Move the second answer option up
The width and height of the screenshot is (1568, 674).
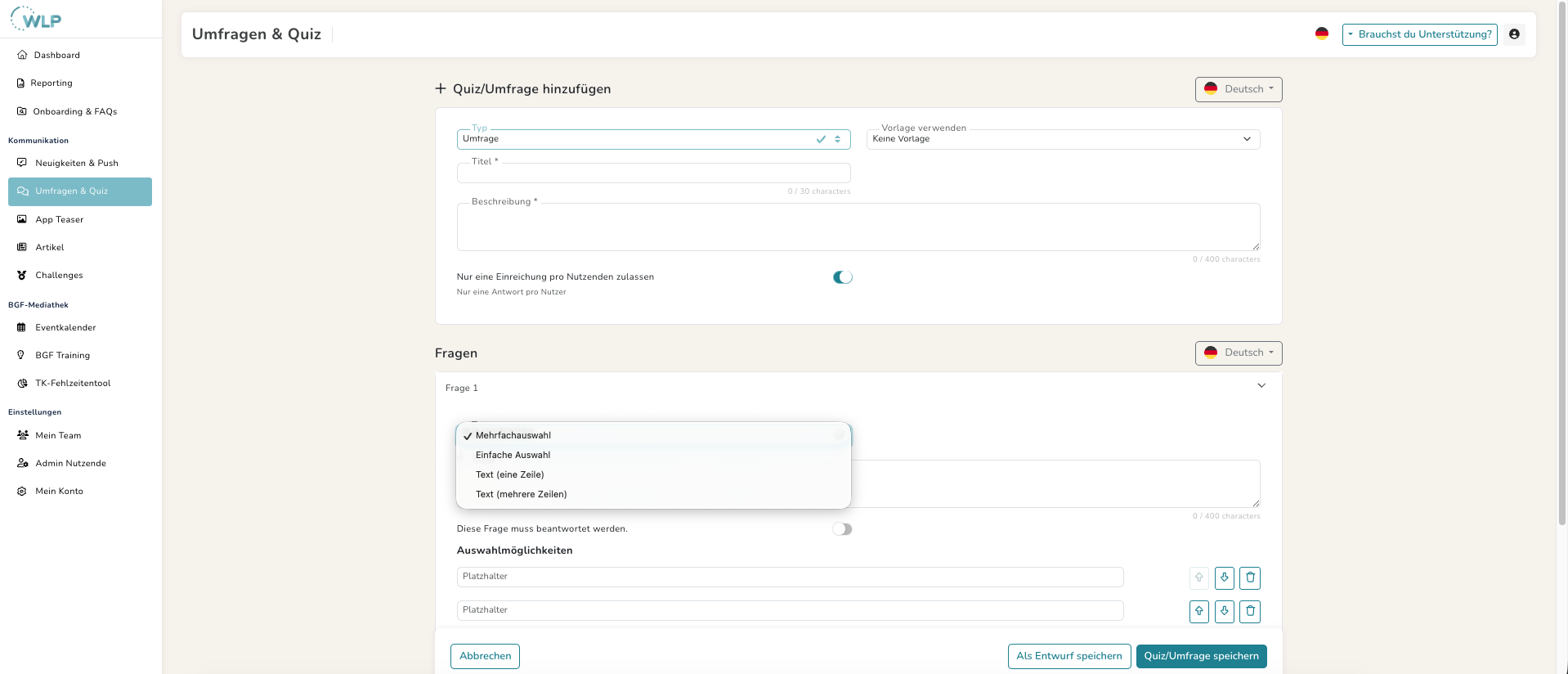[x=1198, y=611]
